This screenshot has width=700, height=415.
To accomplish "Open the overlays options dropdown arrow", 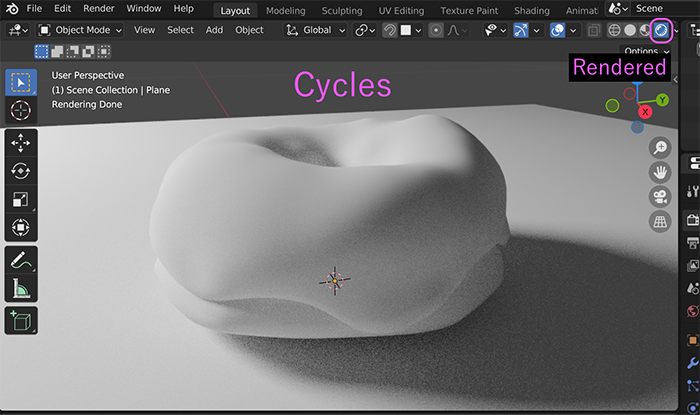I will pyautogui.click(x=573, y=30).
